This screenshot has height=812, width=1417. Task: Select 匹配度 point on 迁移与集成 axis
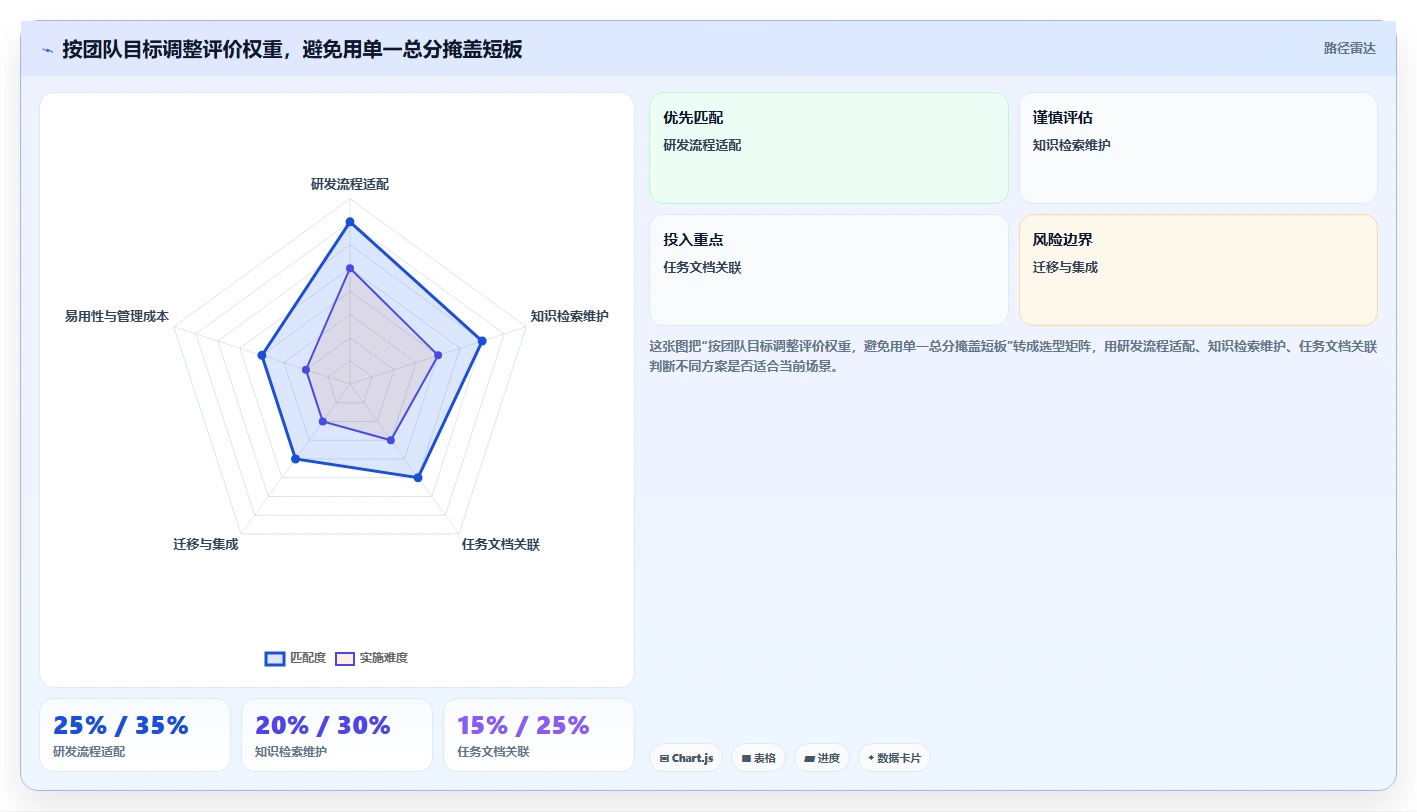pos(295,459)
